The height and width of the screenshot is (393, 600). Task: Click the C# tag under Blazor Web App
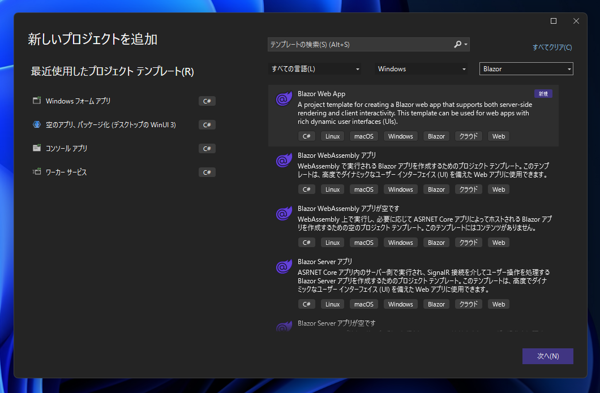pos(307,136)
